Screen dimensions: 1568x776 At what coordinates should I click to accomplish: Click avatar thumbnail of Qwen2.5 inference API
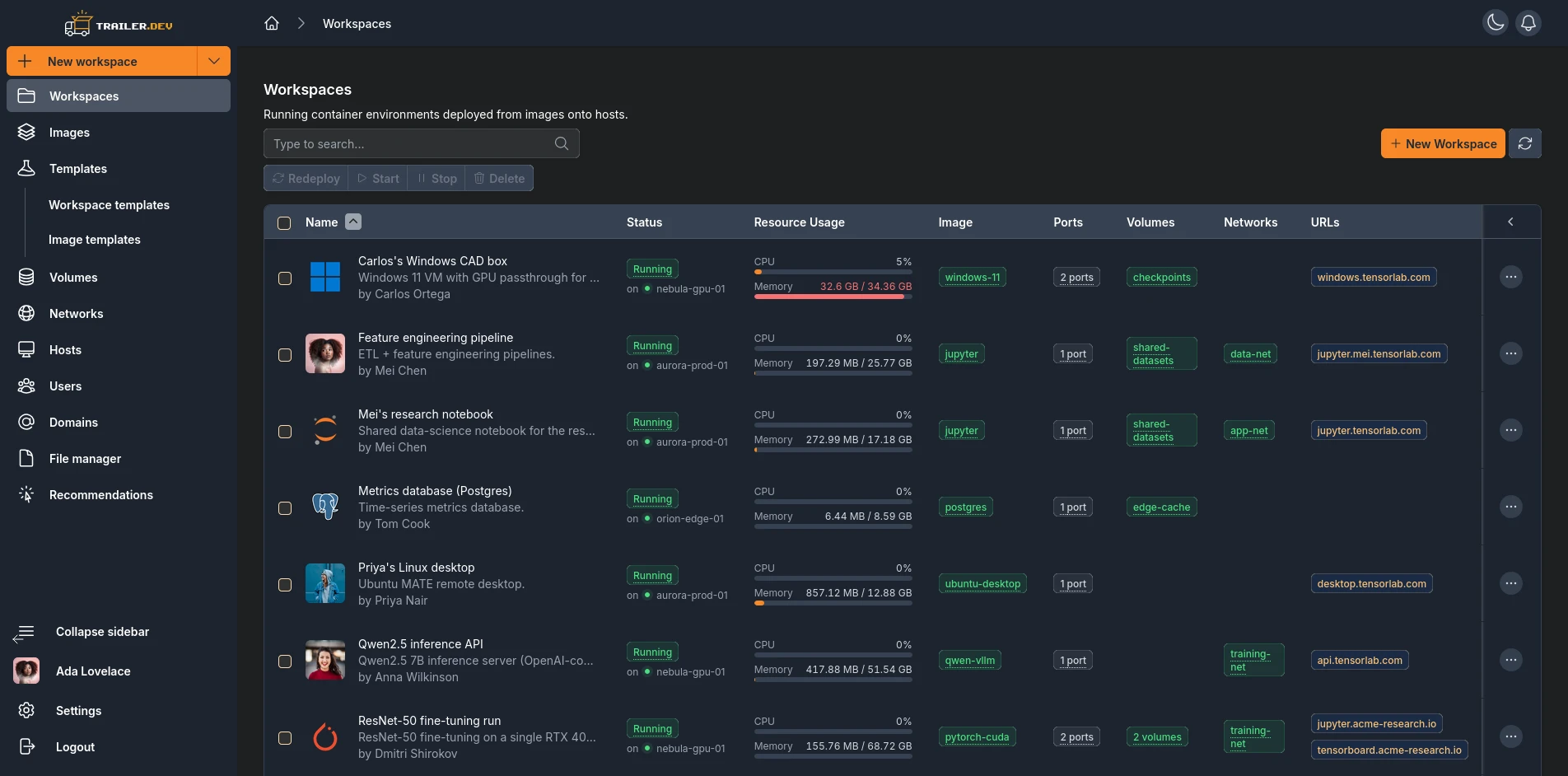pyautogui.click(x=325, y=660)
